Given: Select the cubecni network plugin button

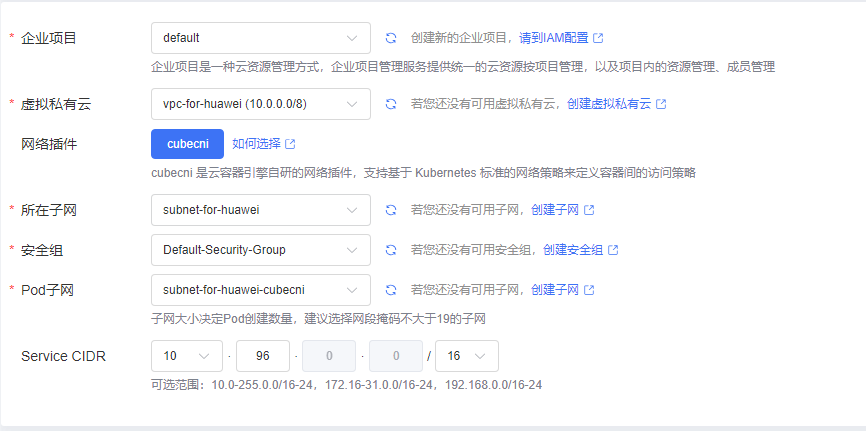Looking at the screenshot, I should pyautogui.click(x=188, y=144).
